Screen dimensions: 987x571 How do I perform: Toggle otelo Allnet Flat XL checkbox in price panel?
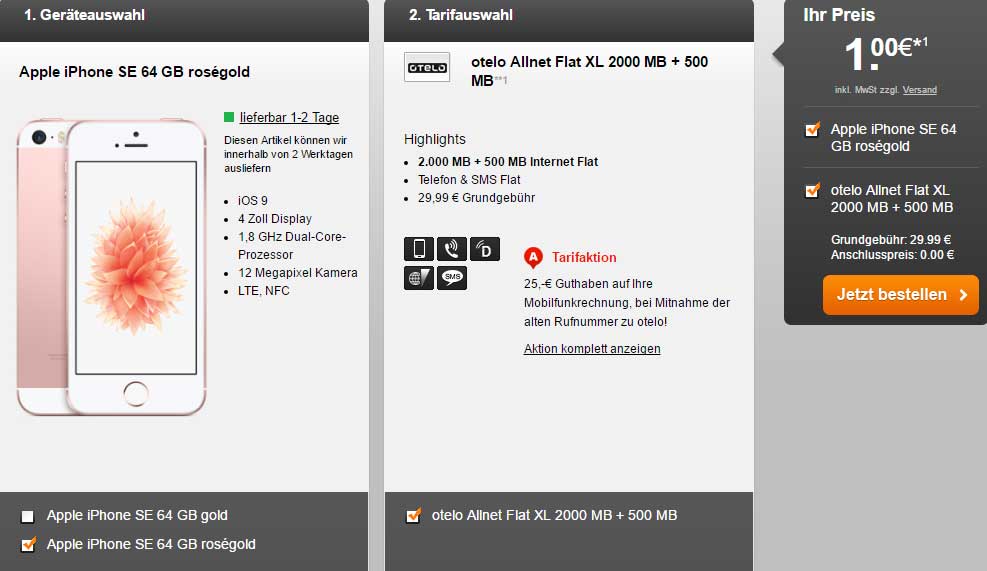click(813, 190)
